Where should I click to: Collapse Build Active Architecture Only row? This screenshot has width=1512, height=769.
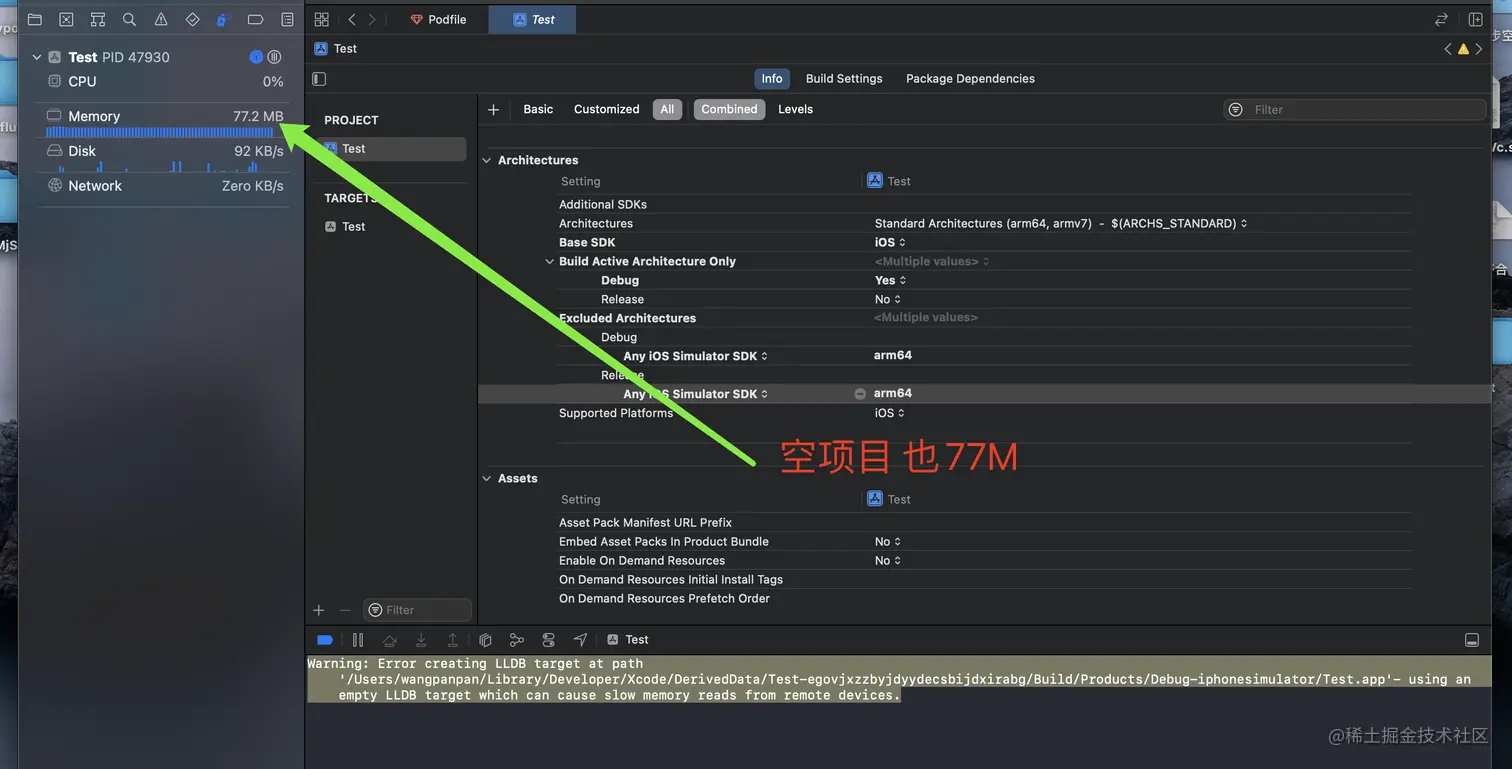[x=549, y=262]
